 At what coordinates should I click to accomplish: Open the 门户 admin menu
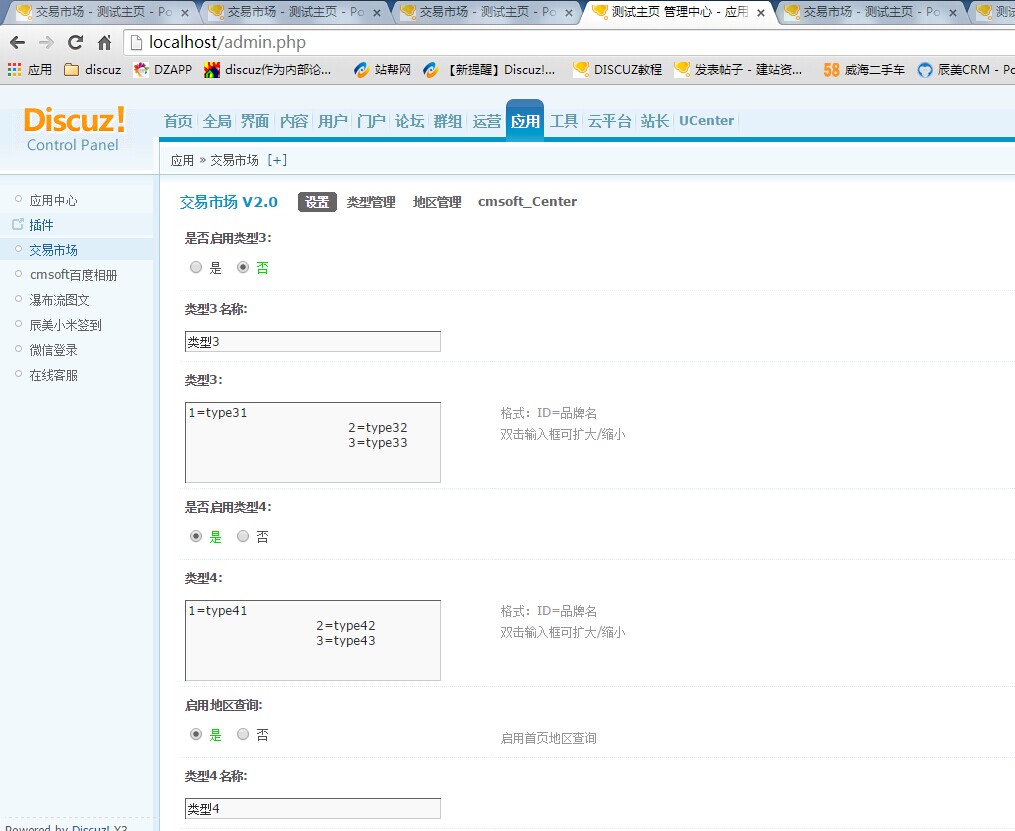click(371, 121)
